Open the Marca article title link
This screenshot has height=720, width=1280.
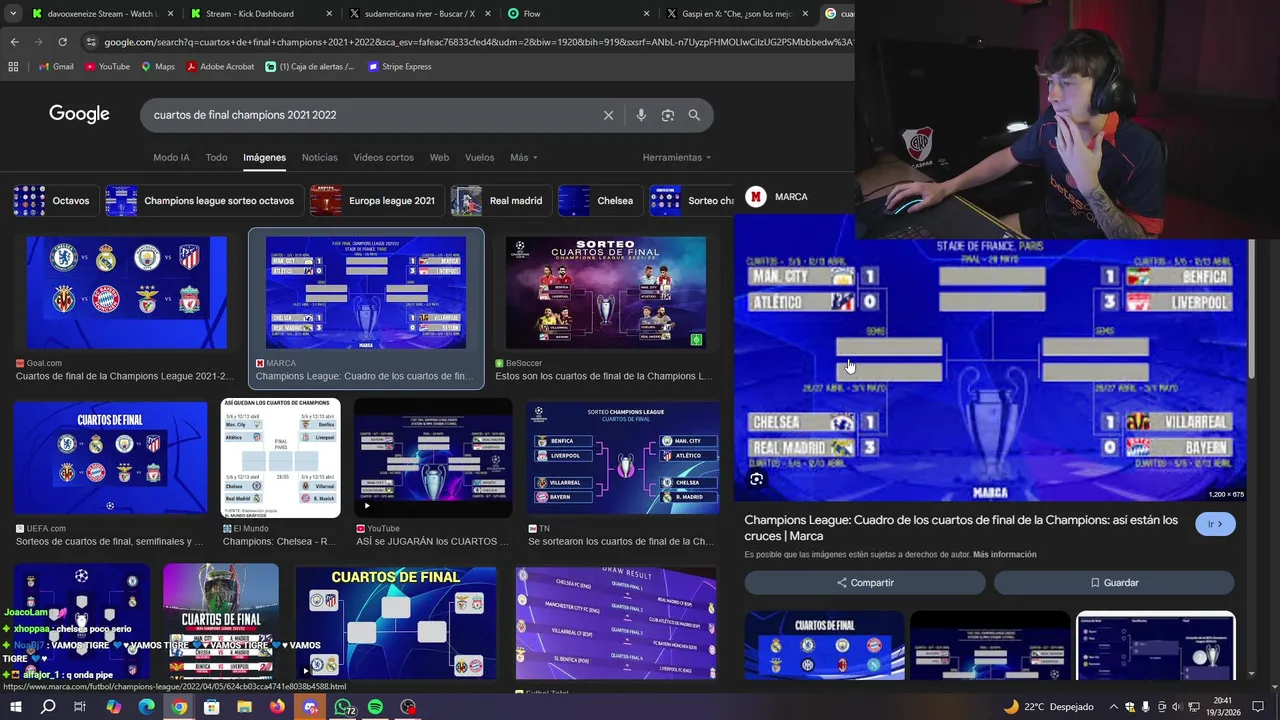point(961,528)
